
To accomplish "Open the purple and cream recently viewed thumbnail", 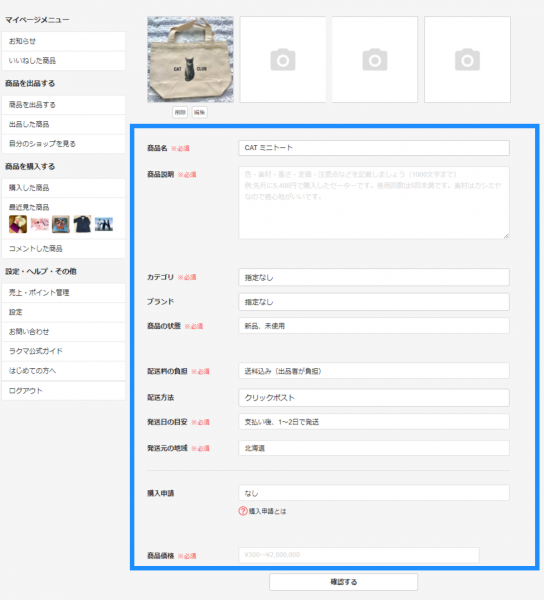I will pos(18,224).
